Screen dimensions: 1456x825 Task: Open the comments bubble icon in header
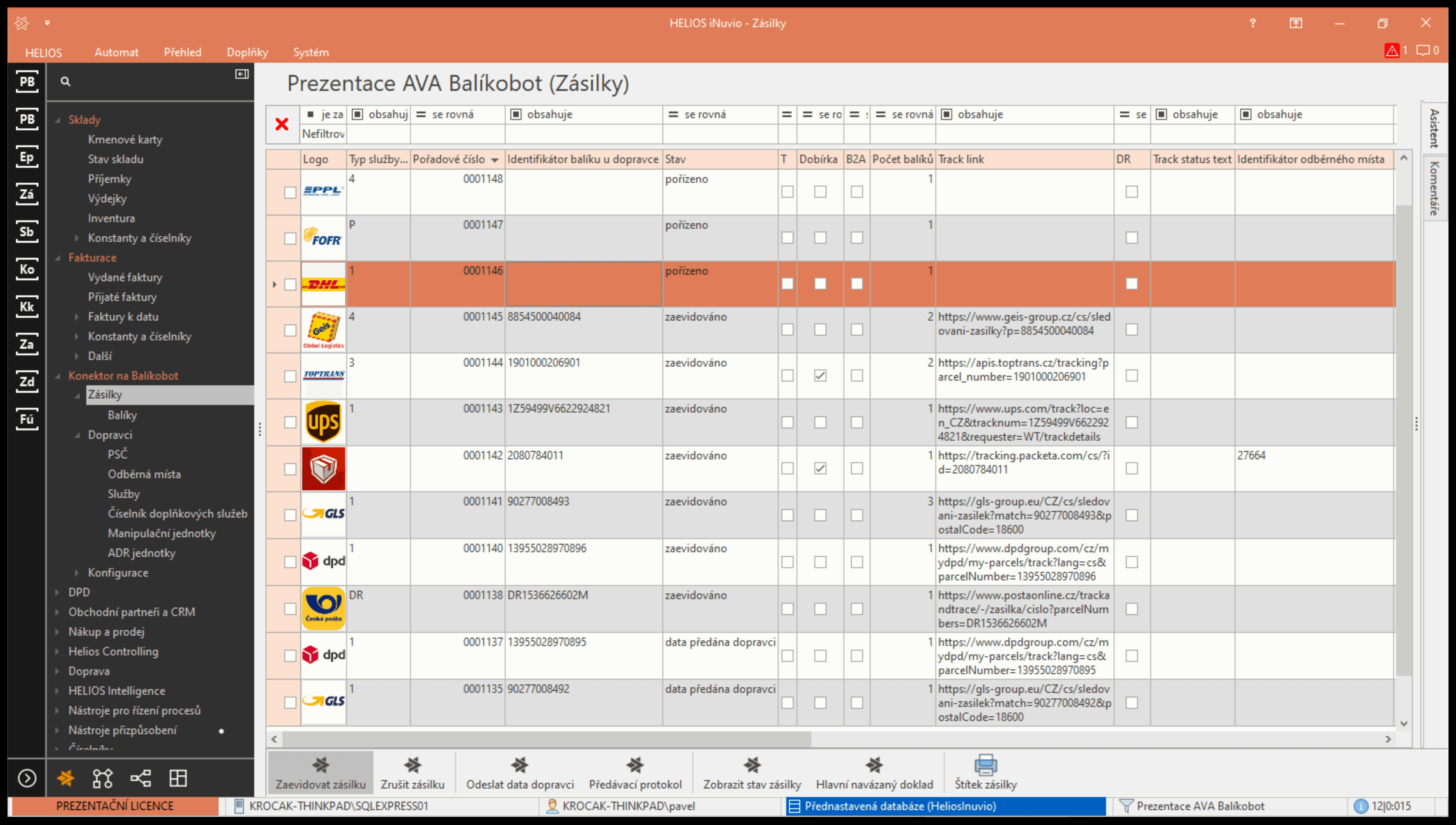pyautogui.click(x=1423, y=50)
